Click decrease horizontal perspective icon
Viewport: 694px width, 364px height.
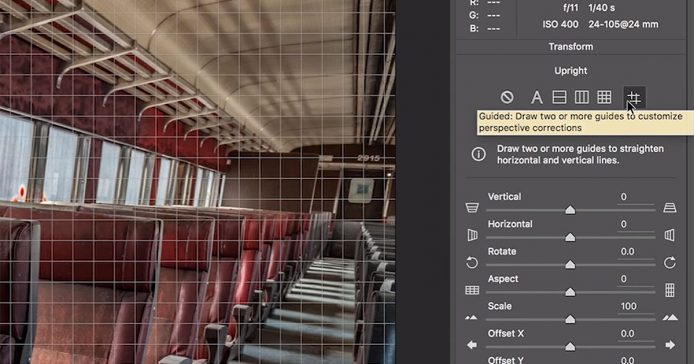tap(472, 235)
